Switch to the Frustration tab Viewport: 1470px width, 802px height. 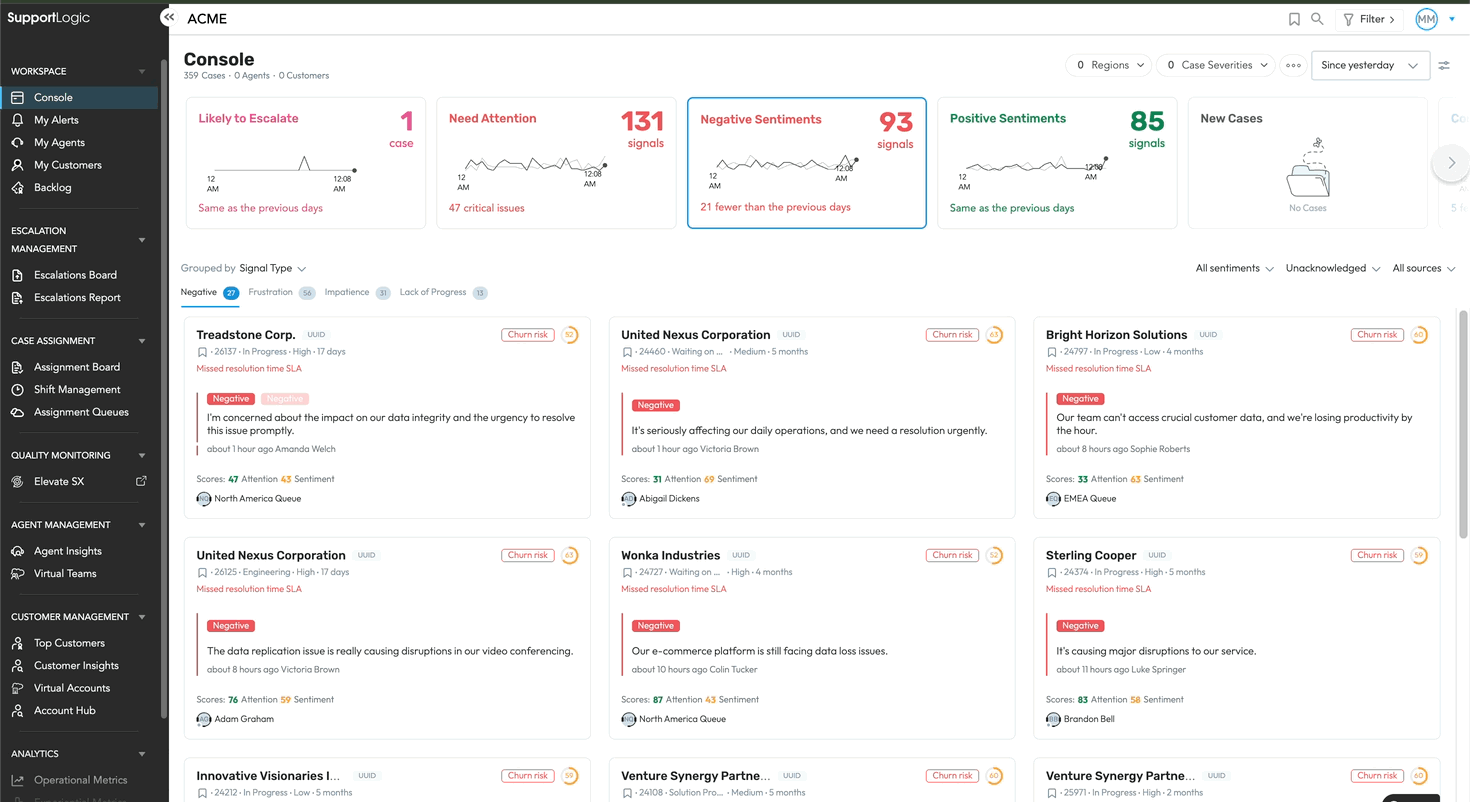click(281, 293)
